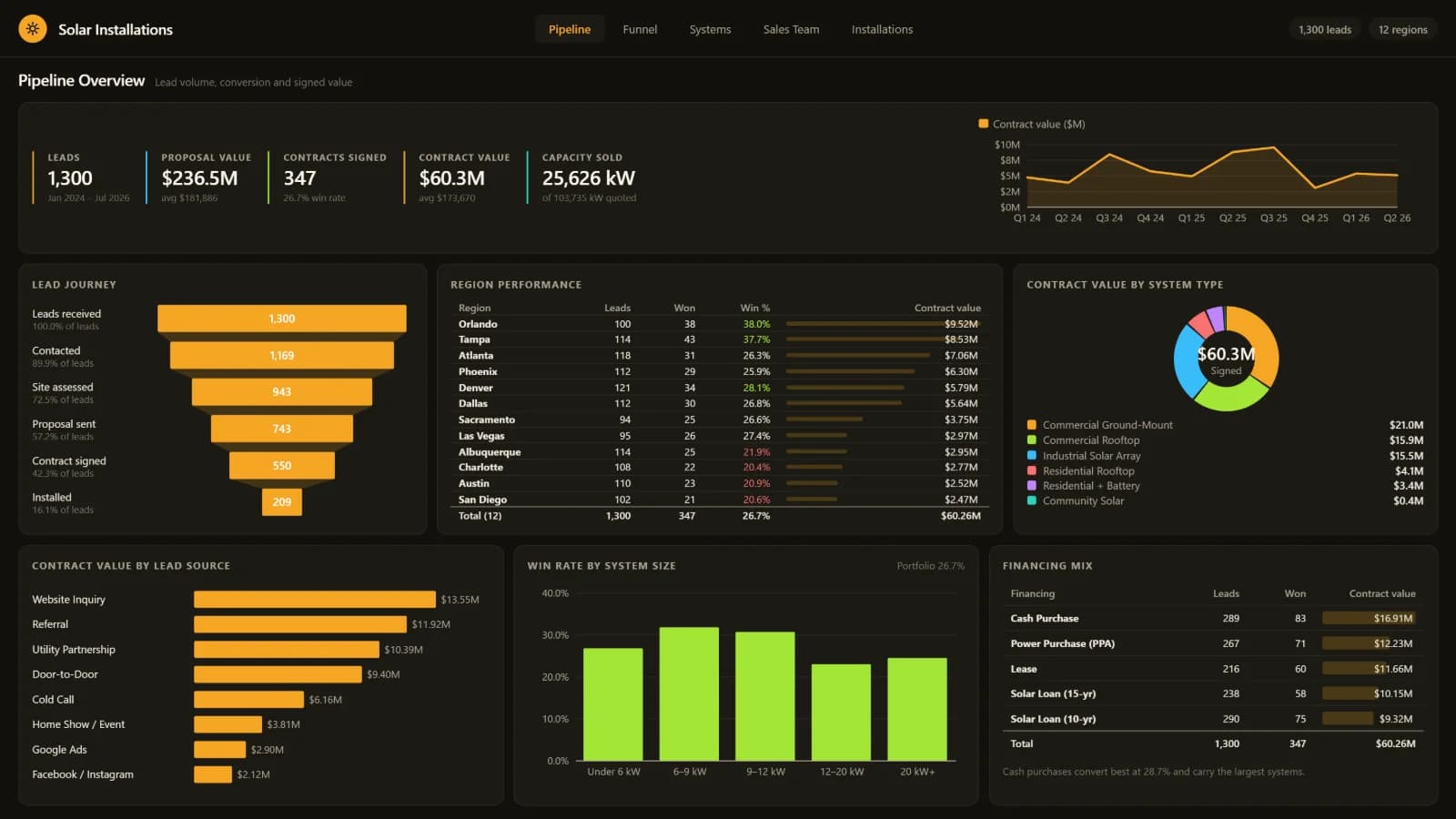The width and height of the screenshot is (1456, 819).
Task: Click the Proposal sent funnel bar 743
Action: point(282,429)
